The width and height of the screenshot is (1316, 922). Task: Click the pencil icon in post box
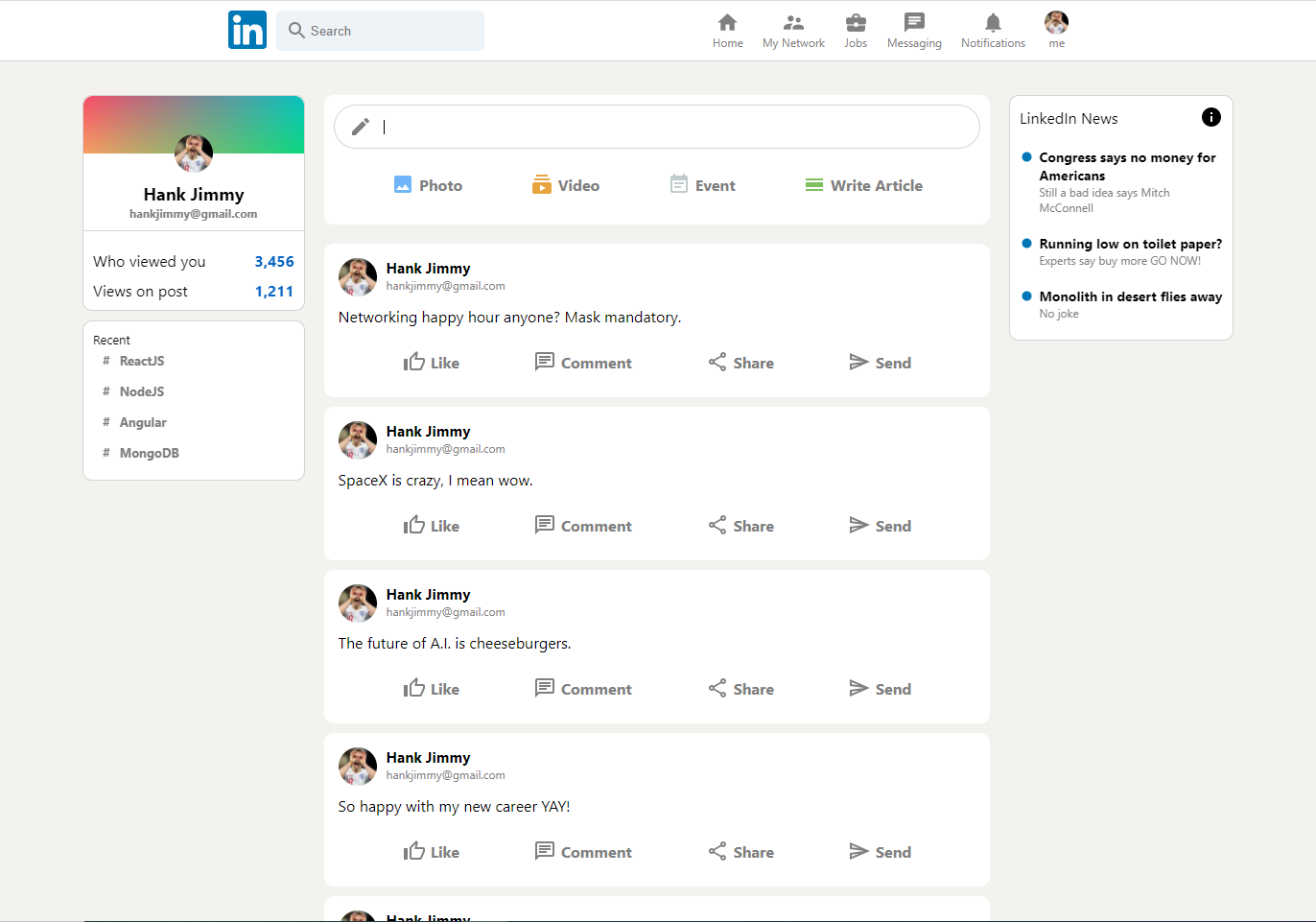point(360,127)
